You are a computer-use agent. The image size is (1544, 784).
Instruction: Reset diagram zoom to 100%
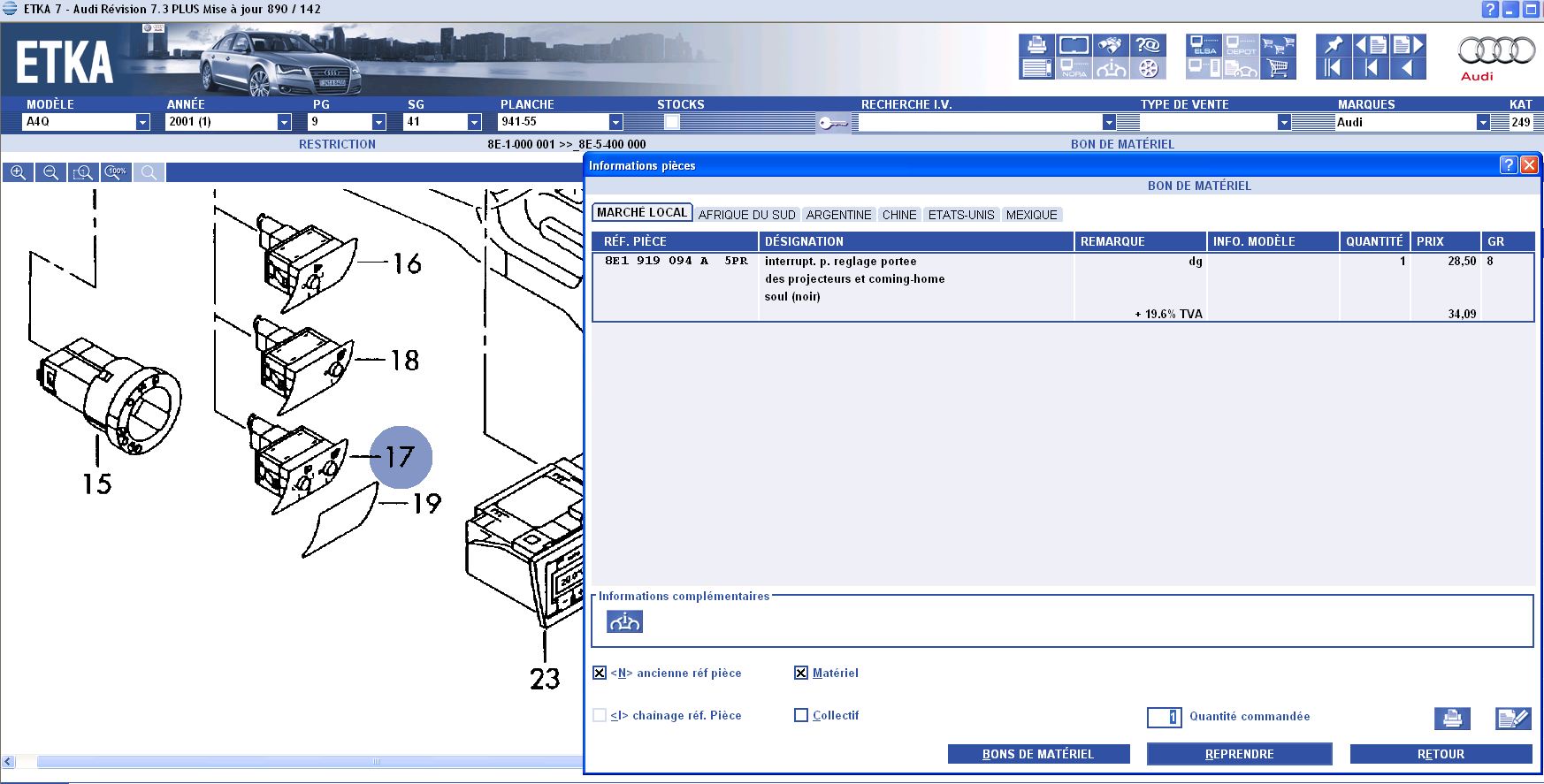[x=116, y=172]
